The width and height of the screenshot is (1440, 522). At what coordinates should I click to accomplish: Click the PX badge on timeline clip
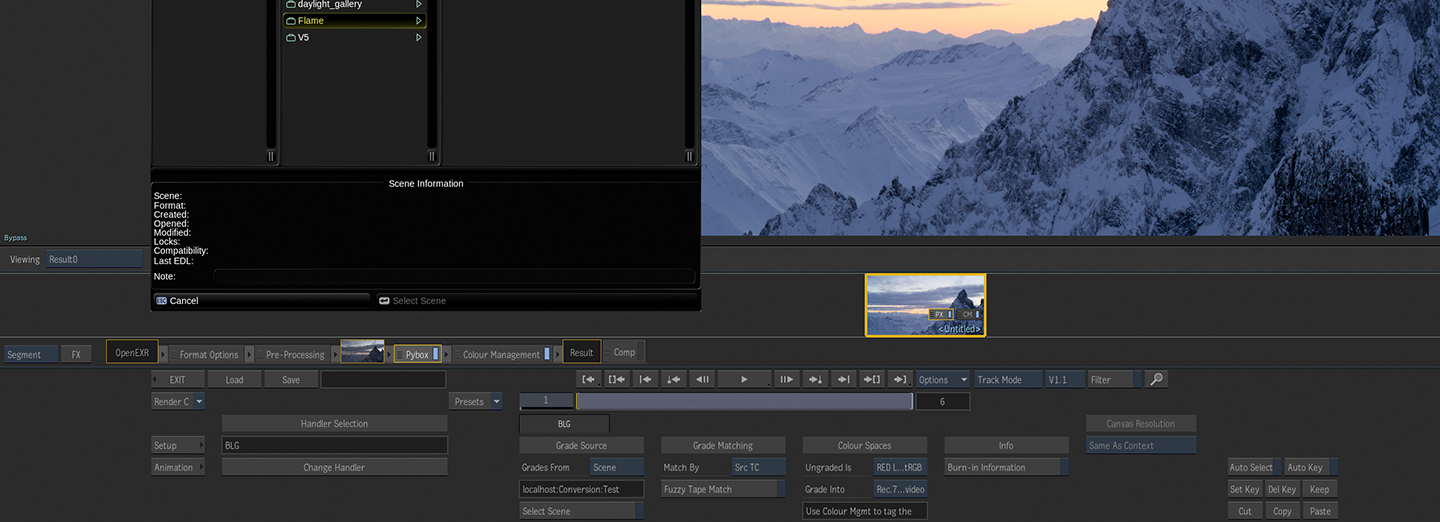click(x=941, y=314)
